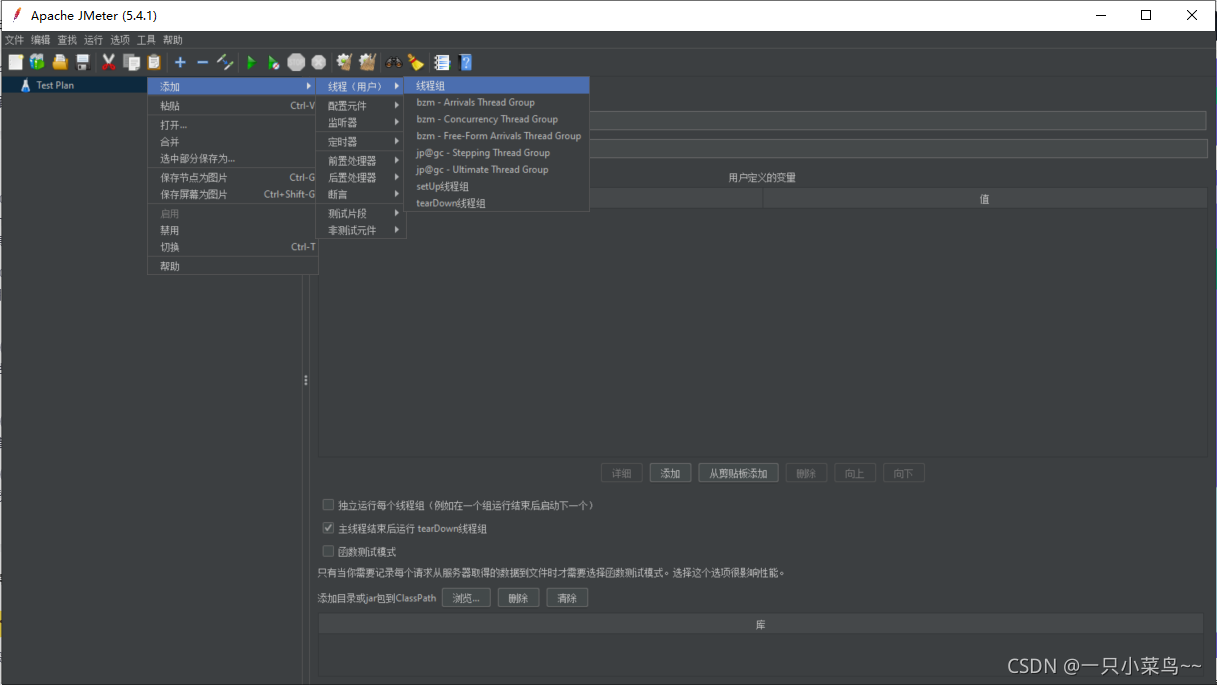The image size is (1217, 685).
Task: Select 合并 in the context menu
Action: [x=232, y=142]
